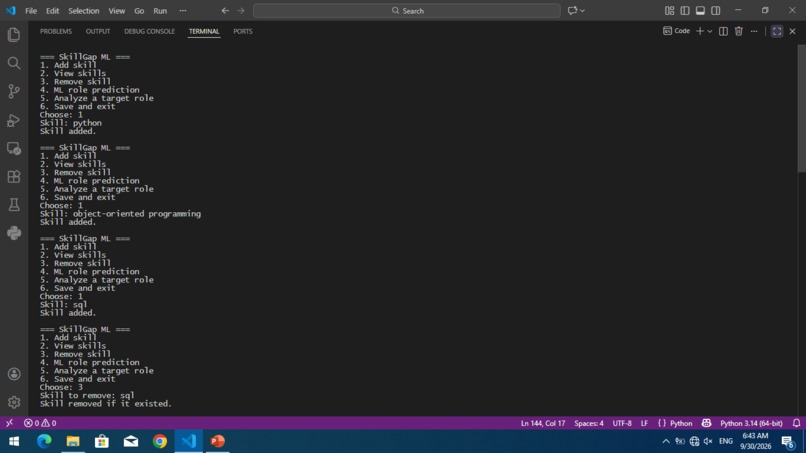The height and width of the screenshot is (453, 806).
Task: Open the Python environments view
Action: [14, 233]
